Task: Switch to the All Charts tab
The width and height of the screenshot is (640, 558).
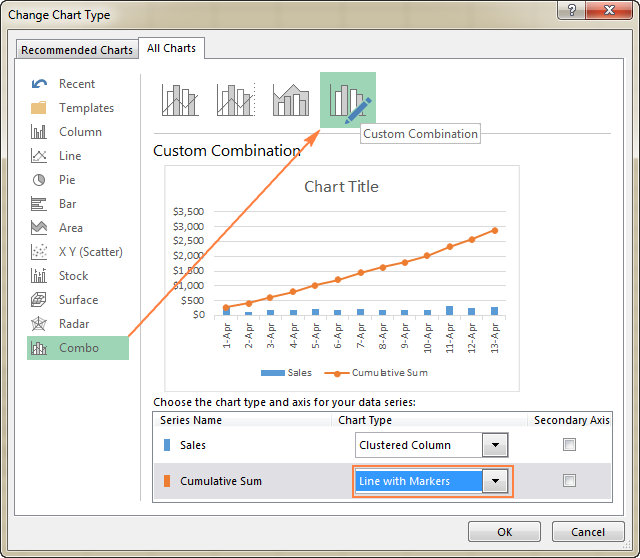Action: pos(172,47)
